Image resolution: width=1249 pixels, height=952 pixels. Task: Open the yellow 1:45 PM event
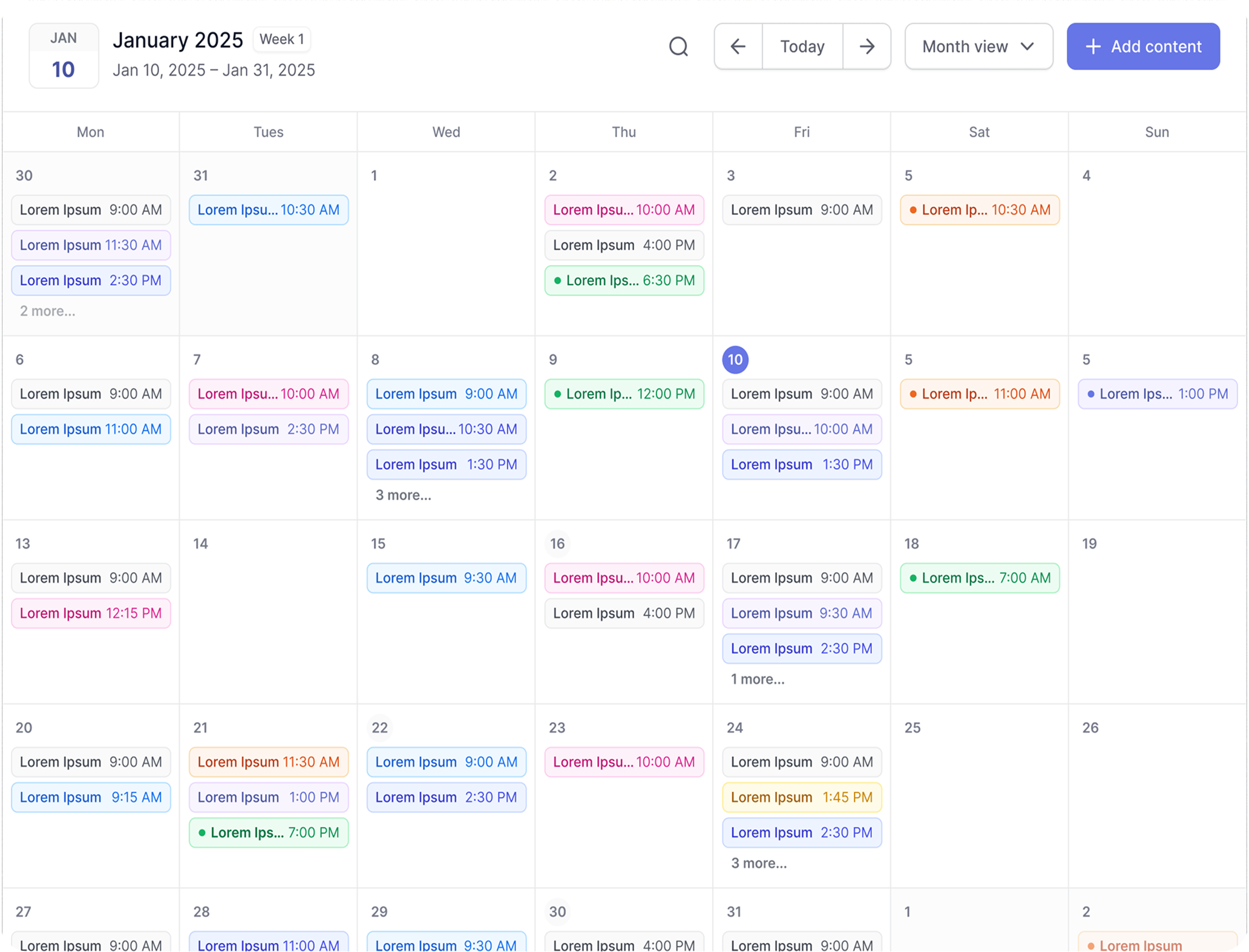[801, 797]
